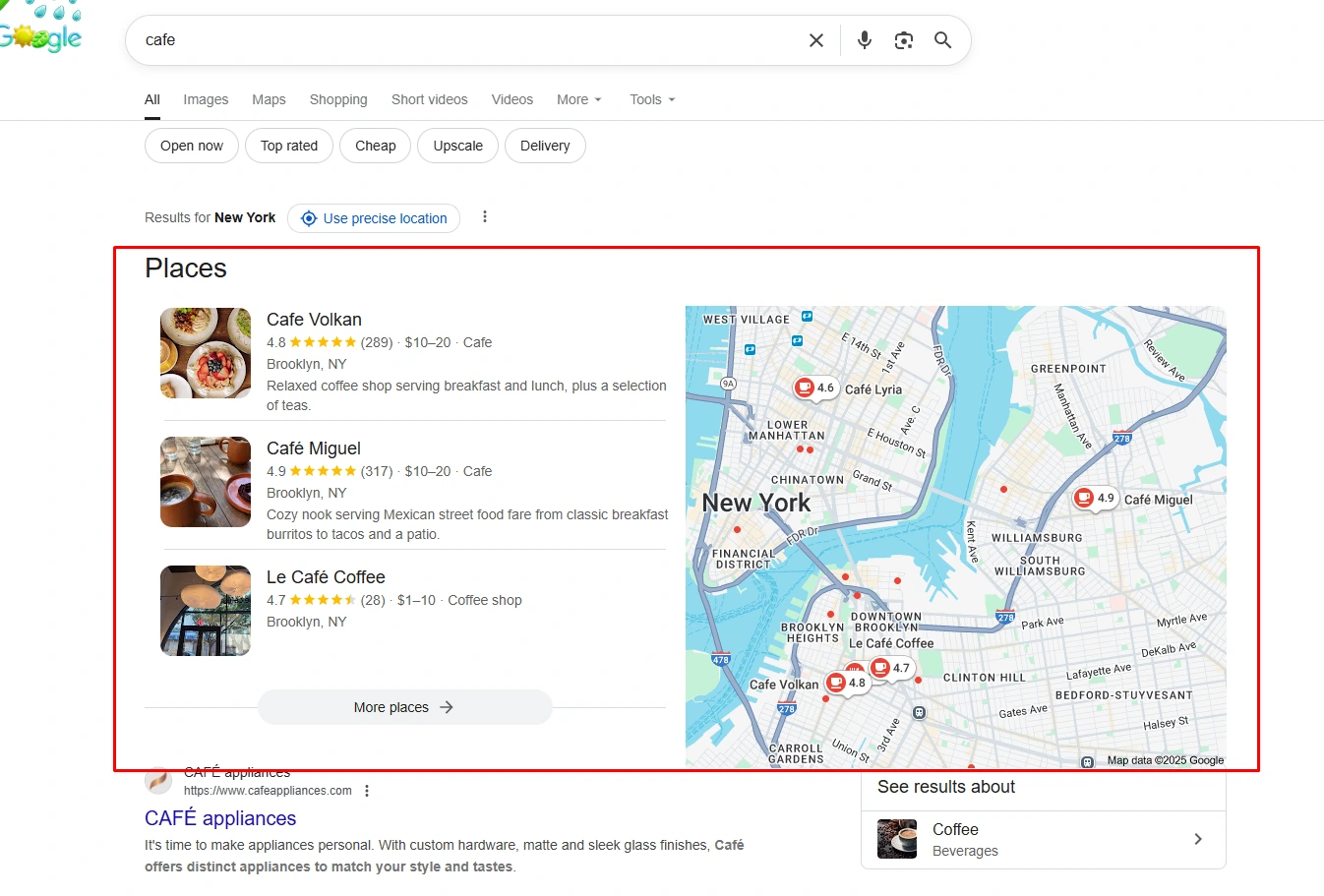Switch to the Maps tab
The height and width of the screenshot is (896, 1324).
pos(269,99)
